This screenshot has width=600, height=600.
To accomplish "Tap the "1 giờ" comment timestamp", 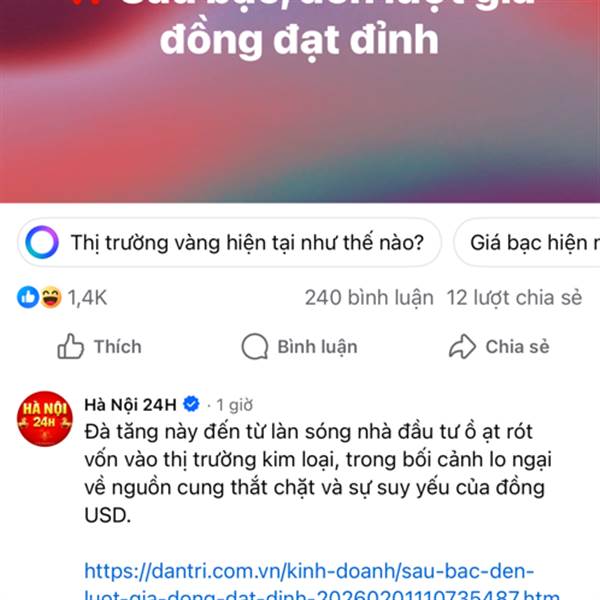I will tap(234, 405).
